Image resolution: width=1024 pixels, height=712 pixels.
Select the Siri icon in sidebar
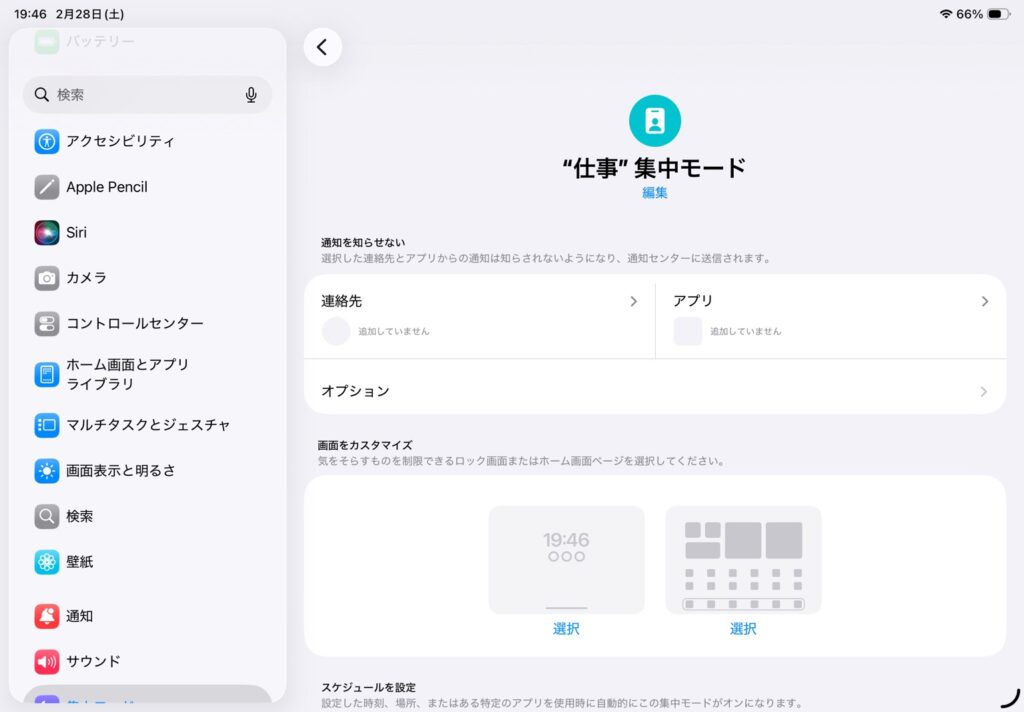47,232
